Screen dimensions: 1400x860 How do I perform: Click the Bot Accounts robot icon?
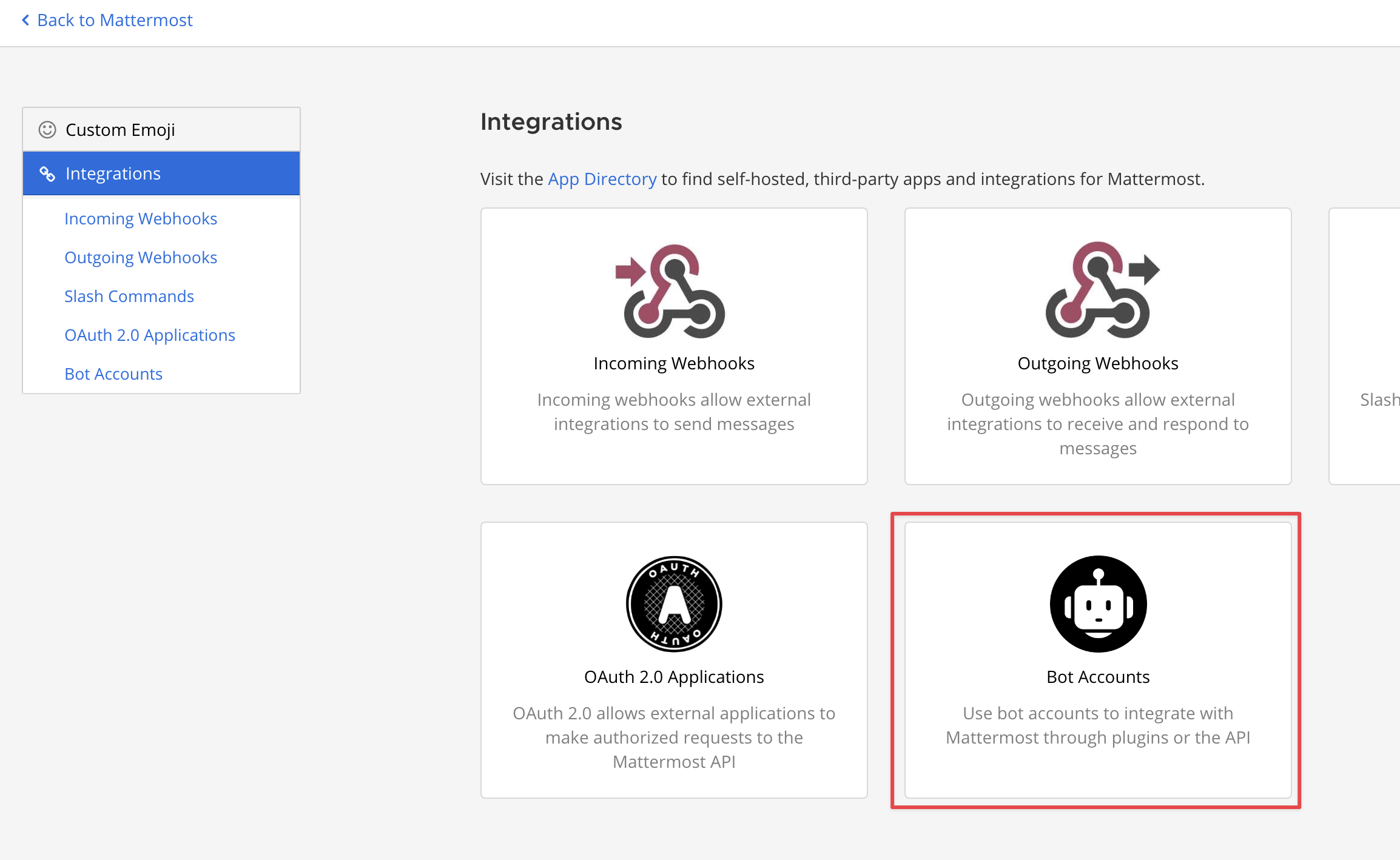click(x=1098, y=603)
